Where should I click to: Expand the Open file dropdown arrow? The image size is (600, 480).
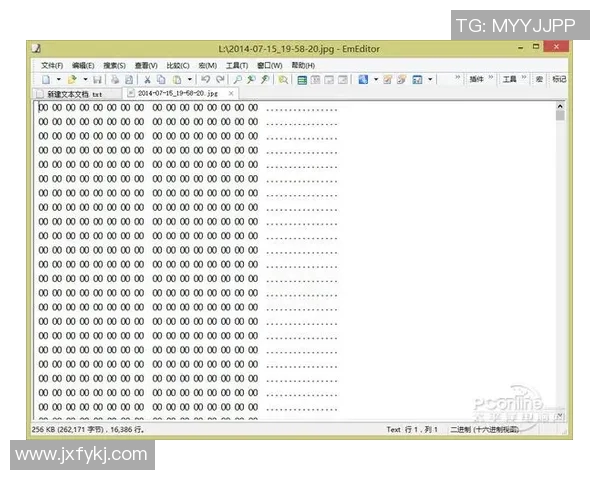point(85,79)
